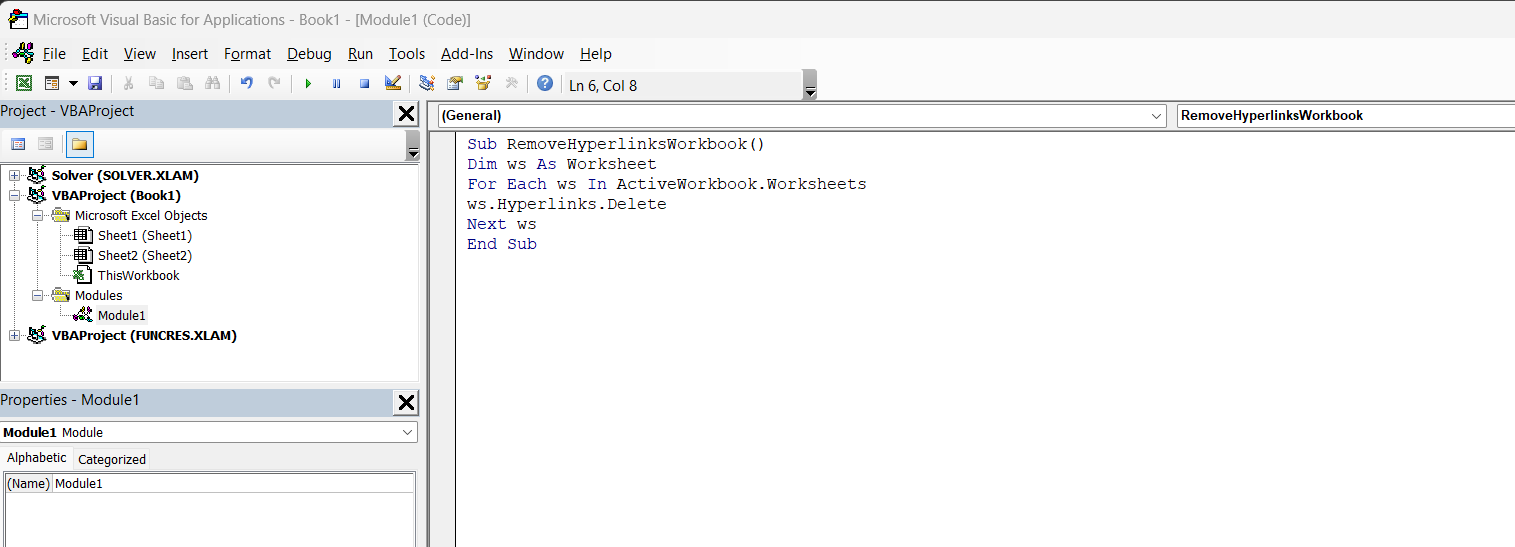Click the Reset stop square icon
This screenshot has height=547, width=1515.
tap(364, 84)
